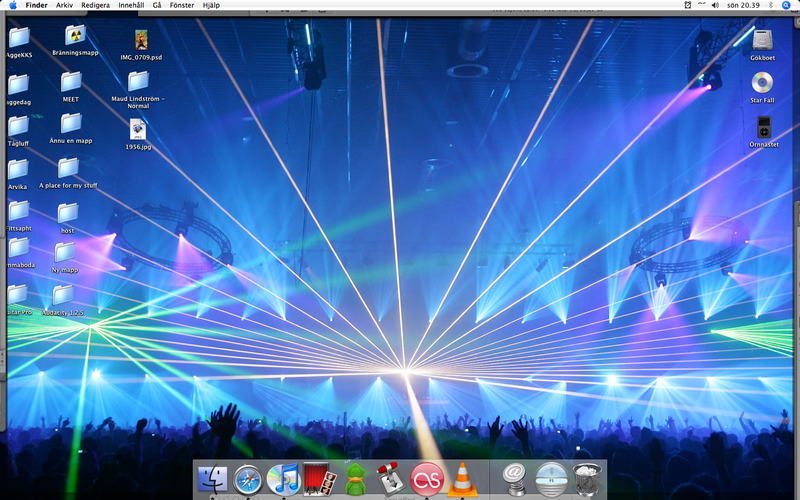Click the Finder icon in the Dock
The width and height of the screenshot is (800, 500).
point(213,480)
